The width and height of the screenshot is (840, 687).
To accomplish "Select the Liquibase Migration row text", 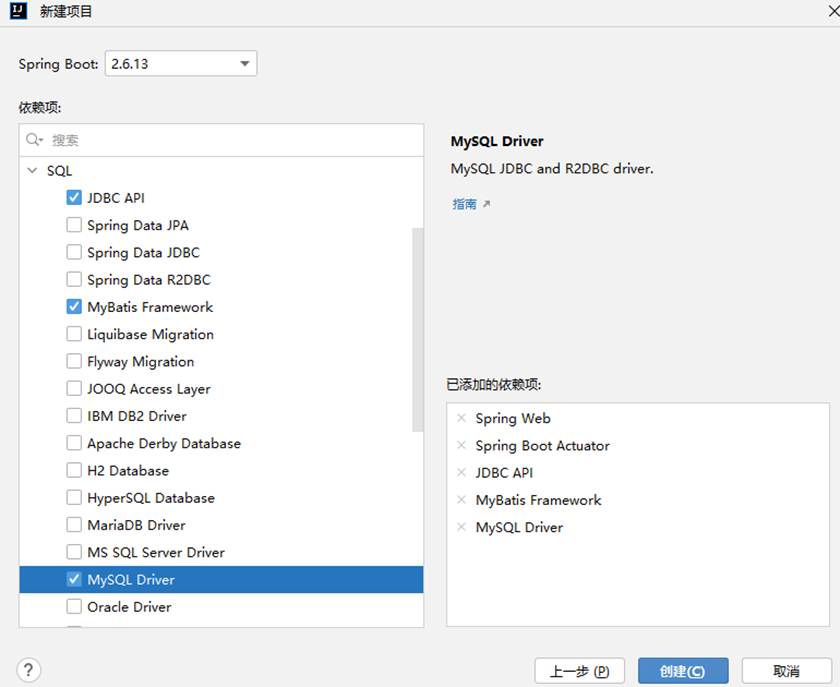I will click(151, 335).
